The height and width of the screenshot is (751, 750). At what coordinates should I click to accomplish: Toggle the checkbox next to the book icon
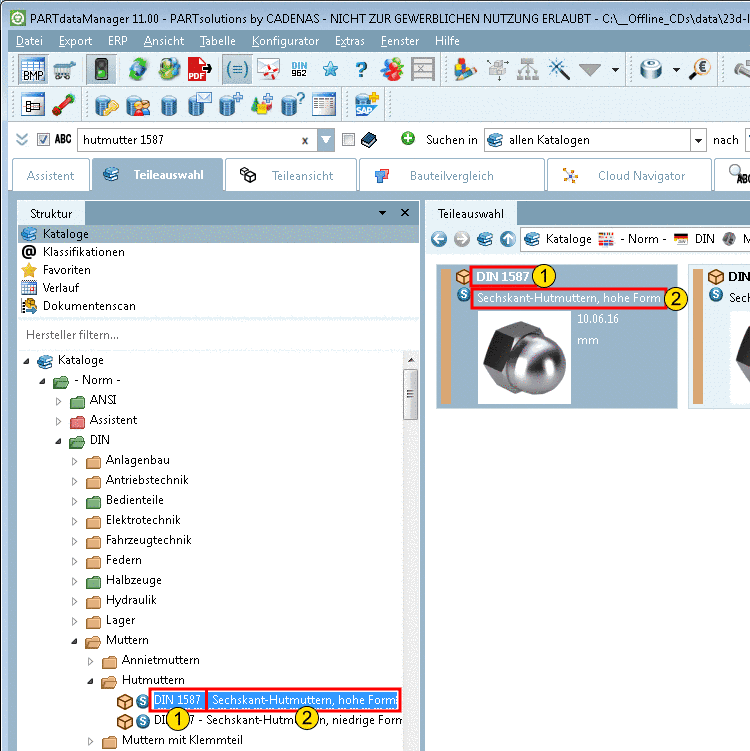(x=348, y=140)
